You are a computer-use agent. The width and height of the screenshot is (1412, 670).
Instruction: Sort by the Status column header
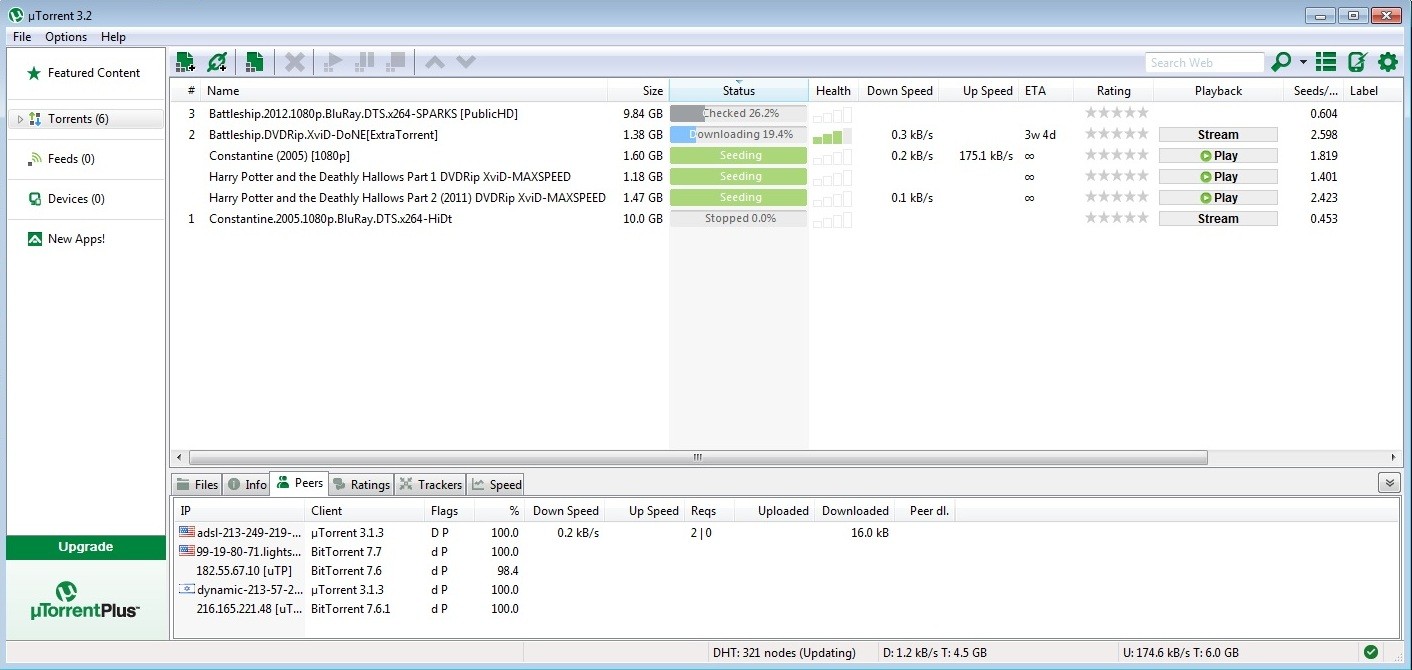(739, 91)
